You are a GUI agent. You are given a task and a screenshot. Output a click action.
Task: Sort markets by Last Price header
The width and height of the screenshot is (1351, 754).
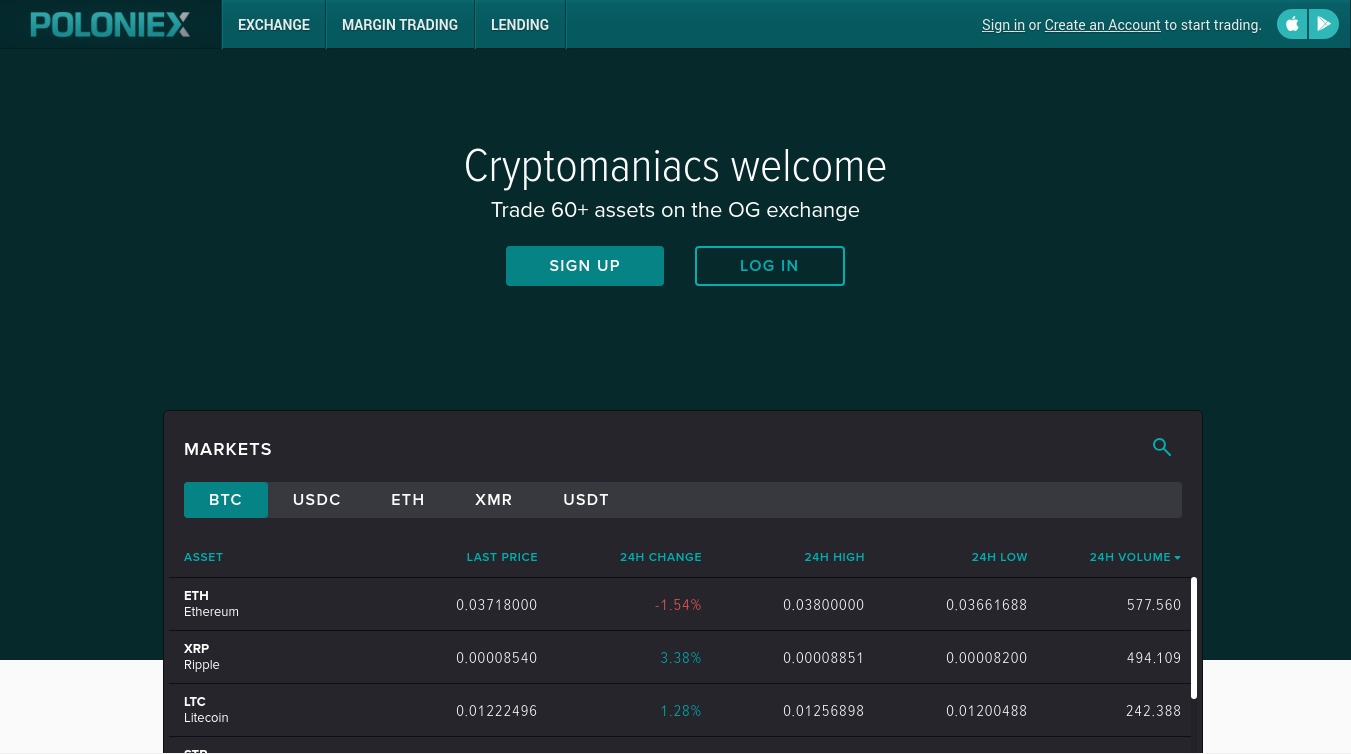pyautogui.click(x=502, y=557)
